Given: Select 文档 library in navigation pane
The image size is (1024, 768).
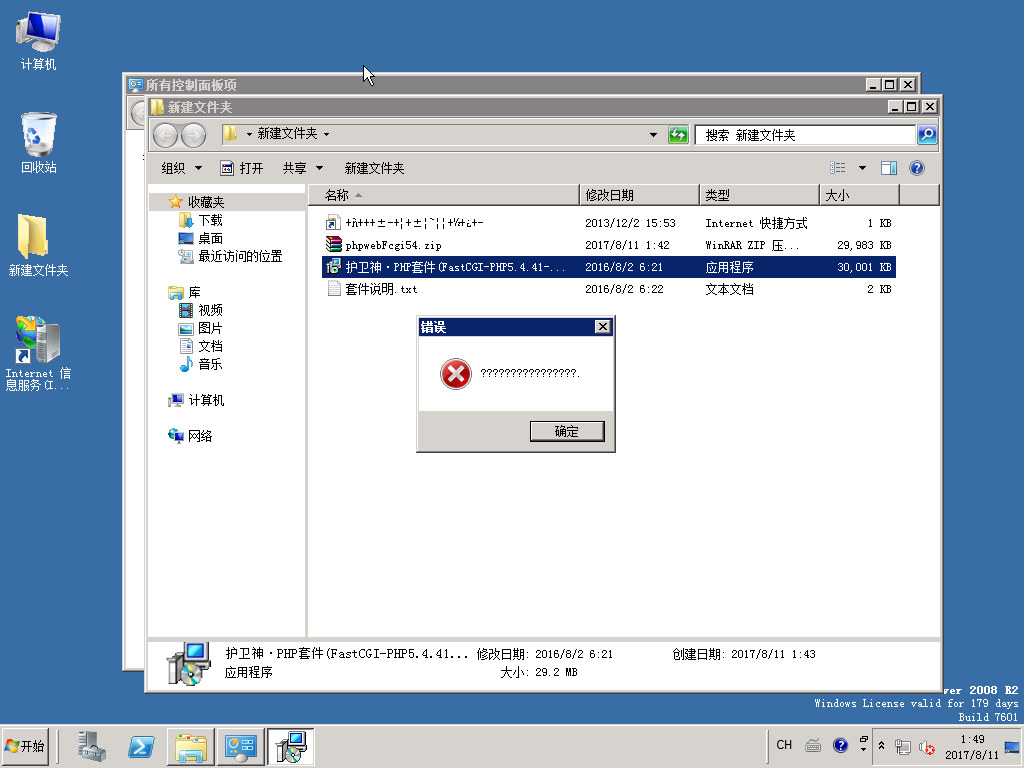Looking at the screenshot, I should coord(210,345).
